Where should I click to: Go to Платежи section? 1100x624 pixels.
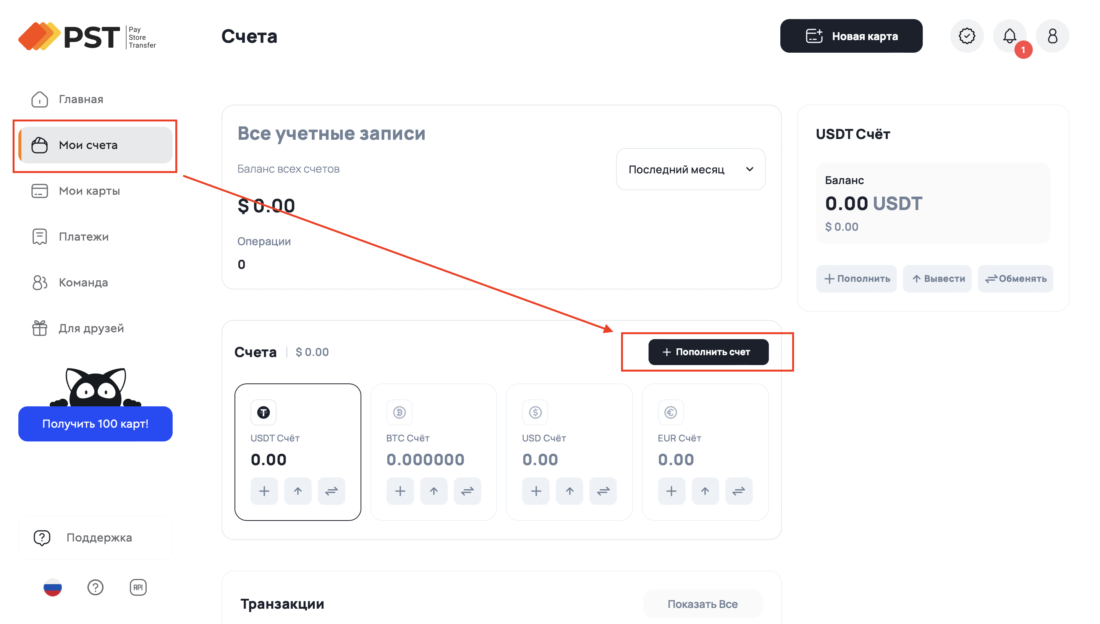pos(83,237)
